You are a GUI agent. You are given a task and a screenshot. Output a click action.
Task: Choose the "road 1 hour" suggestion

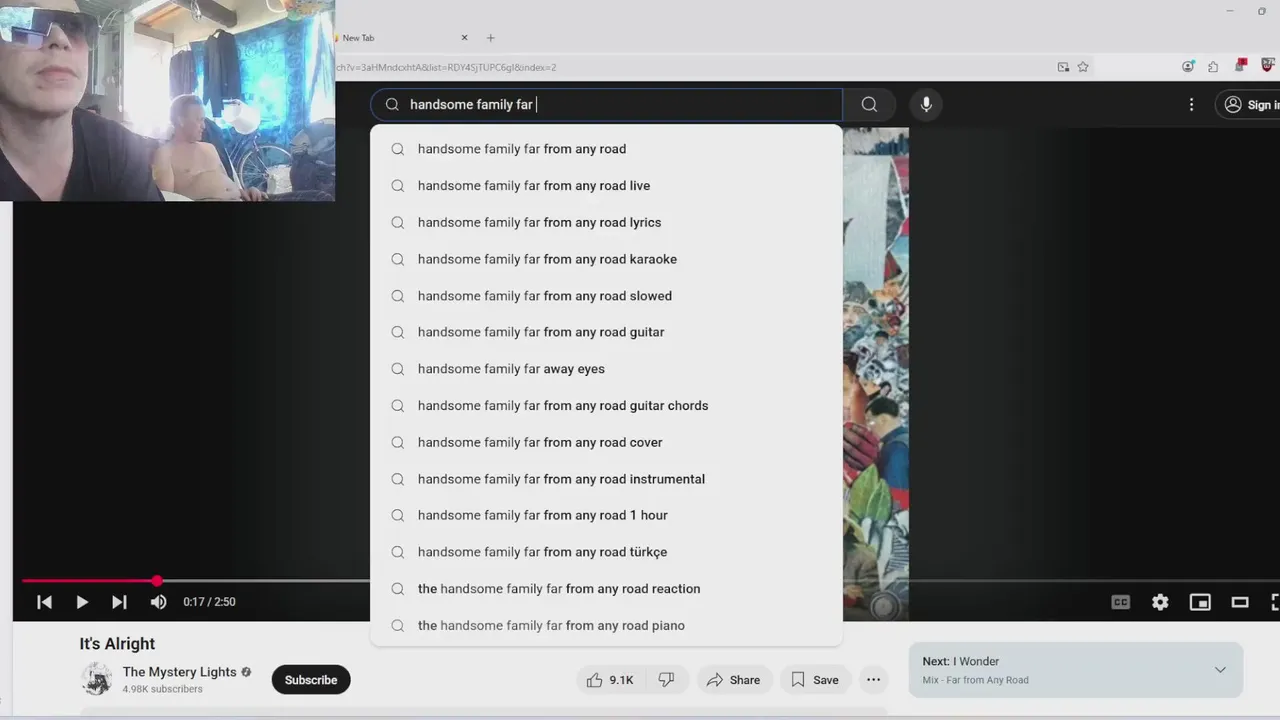[606, 515]
